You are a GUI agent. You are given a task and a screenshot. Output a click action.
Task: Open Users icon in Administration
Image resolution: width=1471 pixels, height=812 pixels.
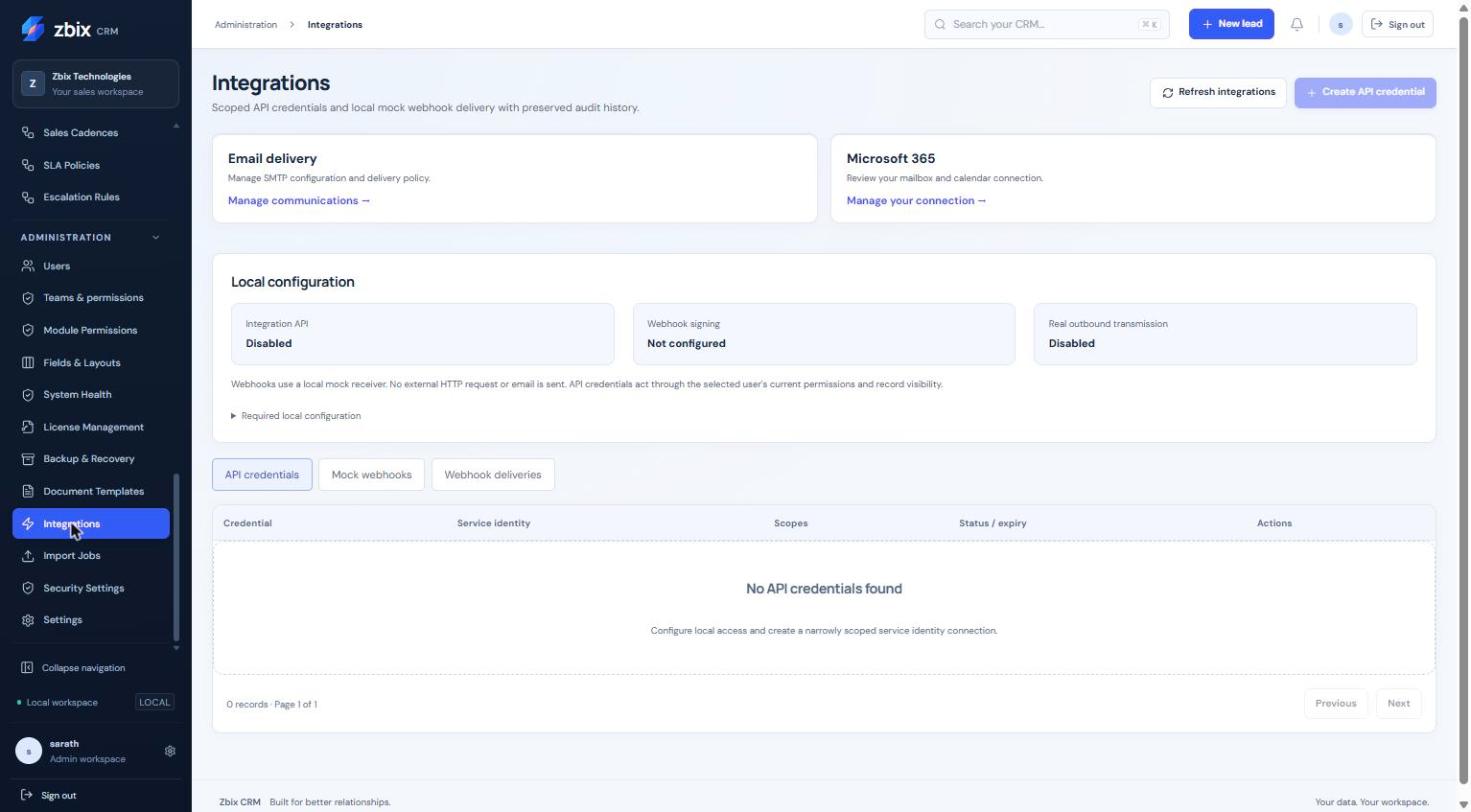coord(28,266)
